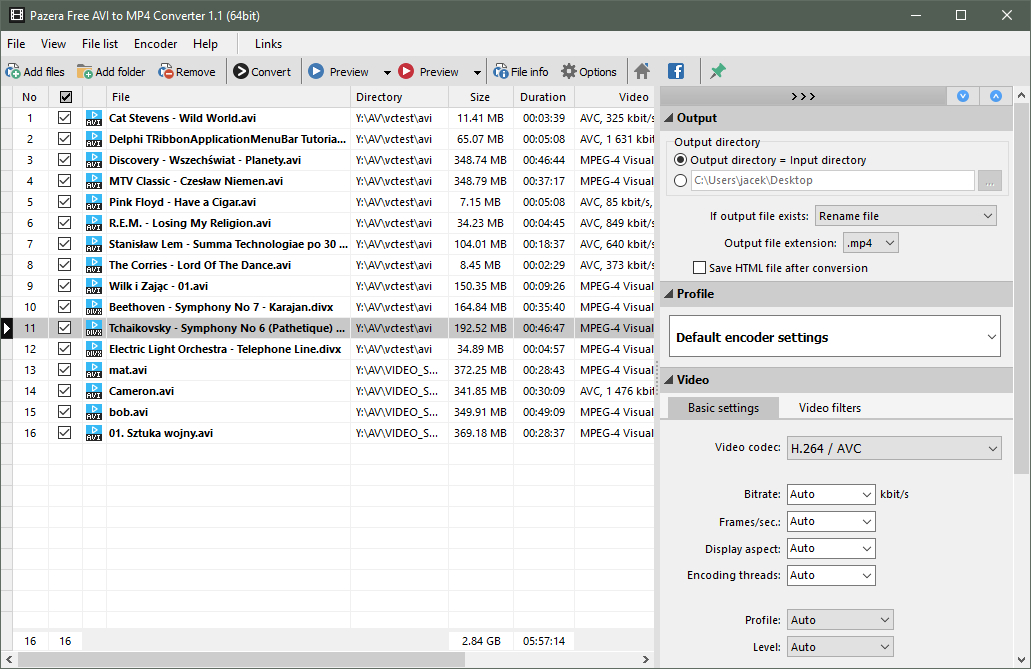Click the Home page house icon
Image resolution: width=1031 pixels, height=669 pixels.
642,71
